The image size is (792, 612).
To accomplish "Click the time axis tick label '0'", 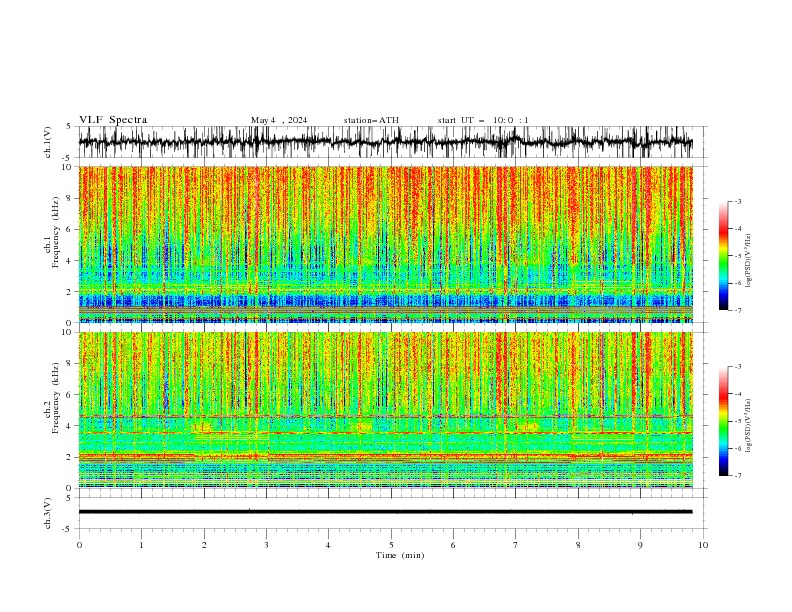I will point(79,545).
